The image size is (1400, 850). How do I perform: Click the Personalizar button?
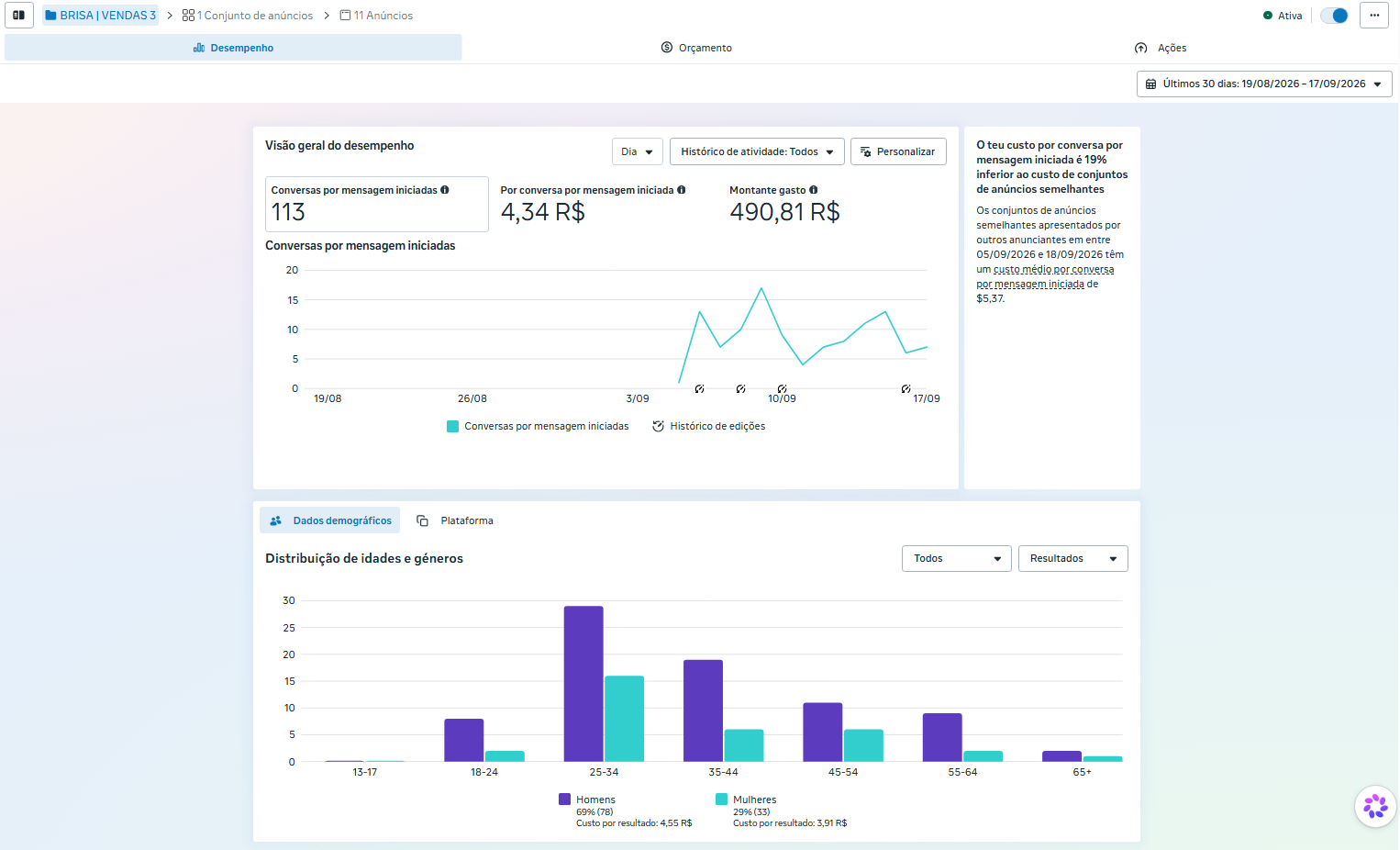point(898,151)
